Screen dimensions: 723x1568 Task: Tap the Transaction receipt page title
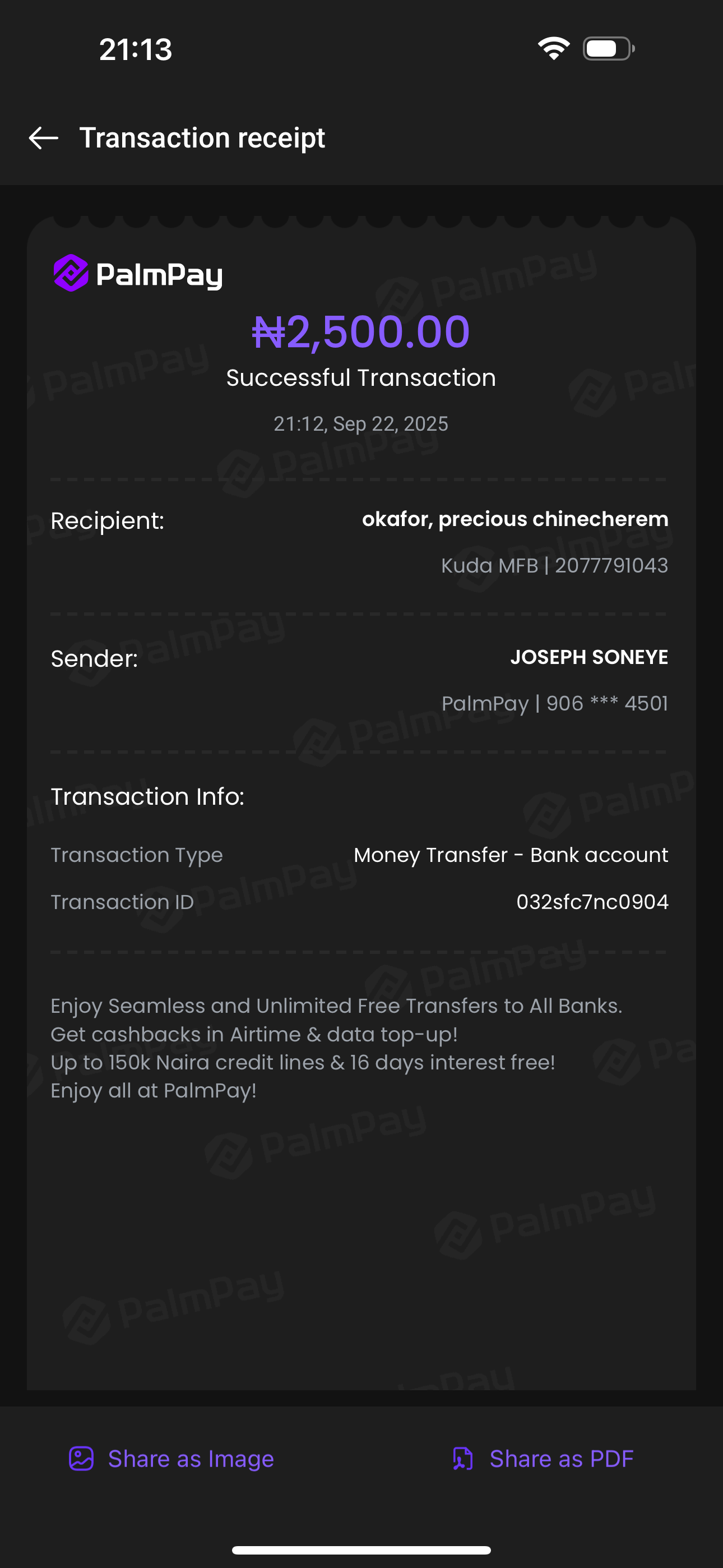click(x=202, y=138)
